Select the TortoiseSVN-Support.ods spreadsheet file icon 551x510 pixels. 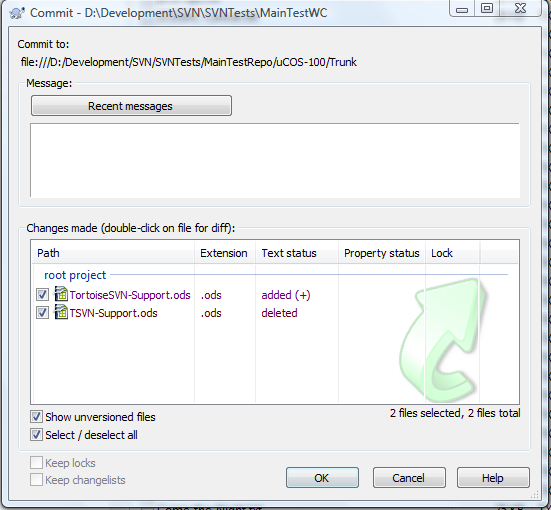point(61,294)
